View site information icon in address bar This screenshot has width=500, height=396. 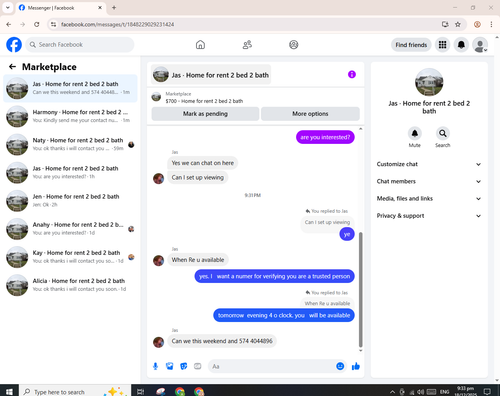point(53,24)
